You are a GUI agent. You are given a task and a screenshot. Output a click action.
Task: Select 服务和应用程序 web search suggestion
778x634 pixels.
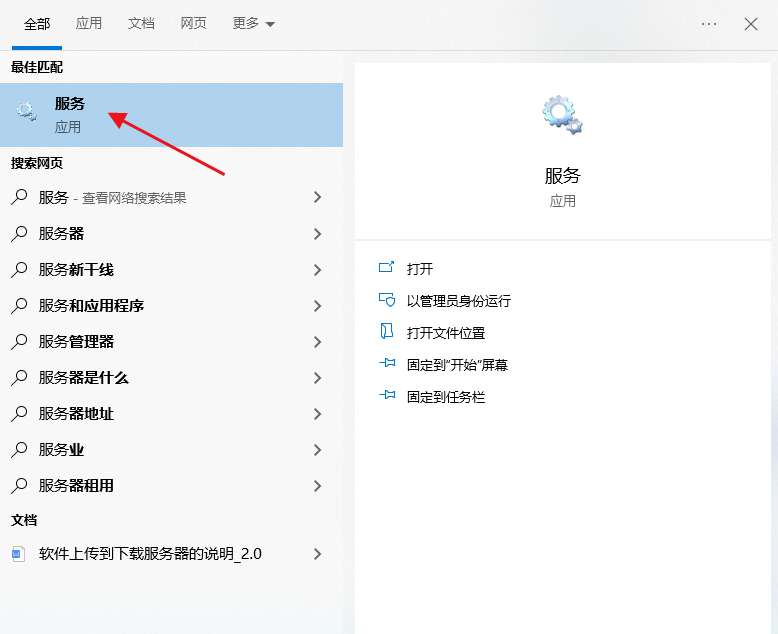(x=92, y=306)
